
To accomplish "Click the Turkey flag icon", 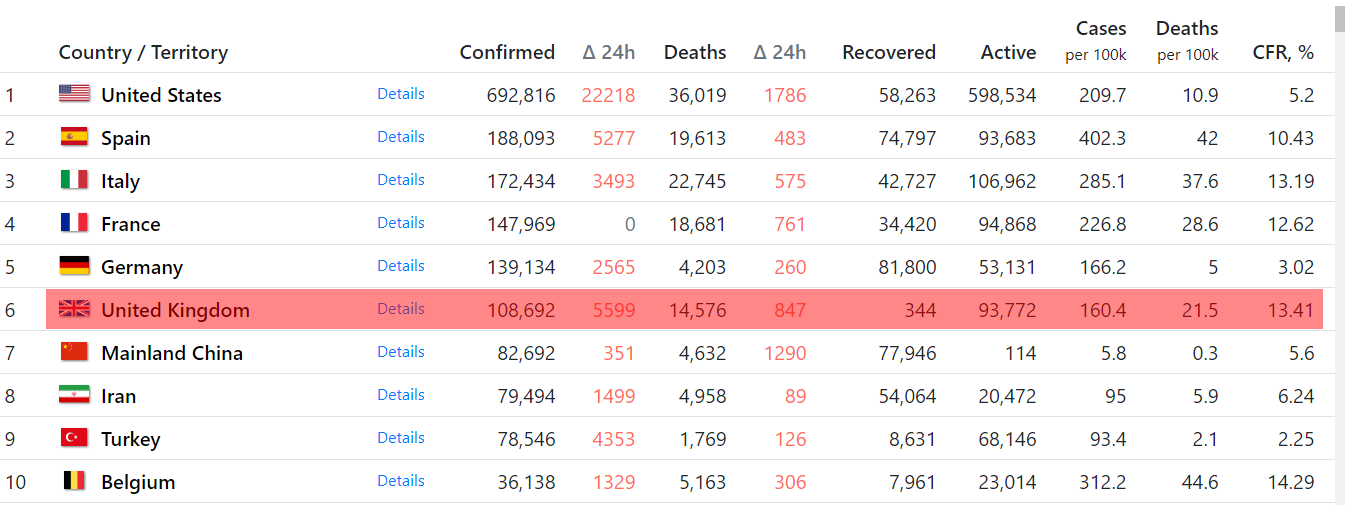I will click(74, 438).
